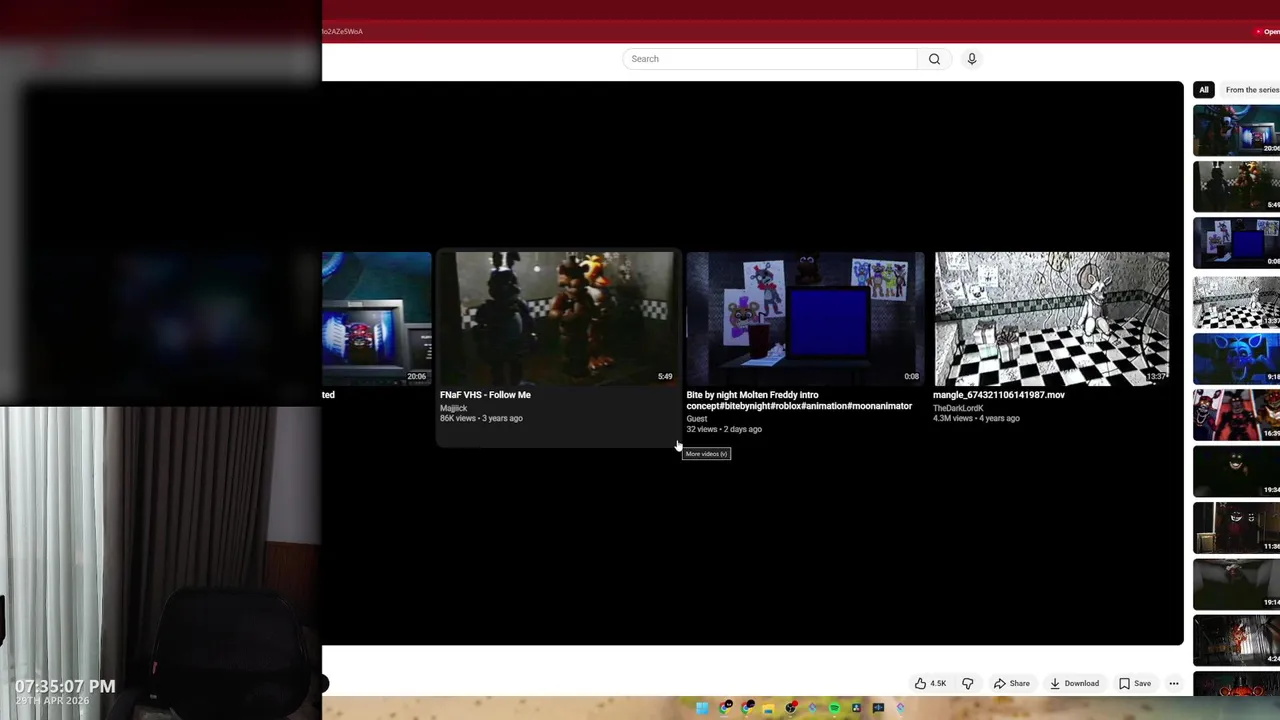Open 'Bite by night Molten Freddy intro' title
The width and height of the screenshot is (1280, 720).
point(799,401)
